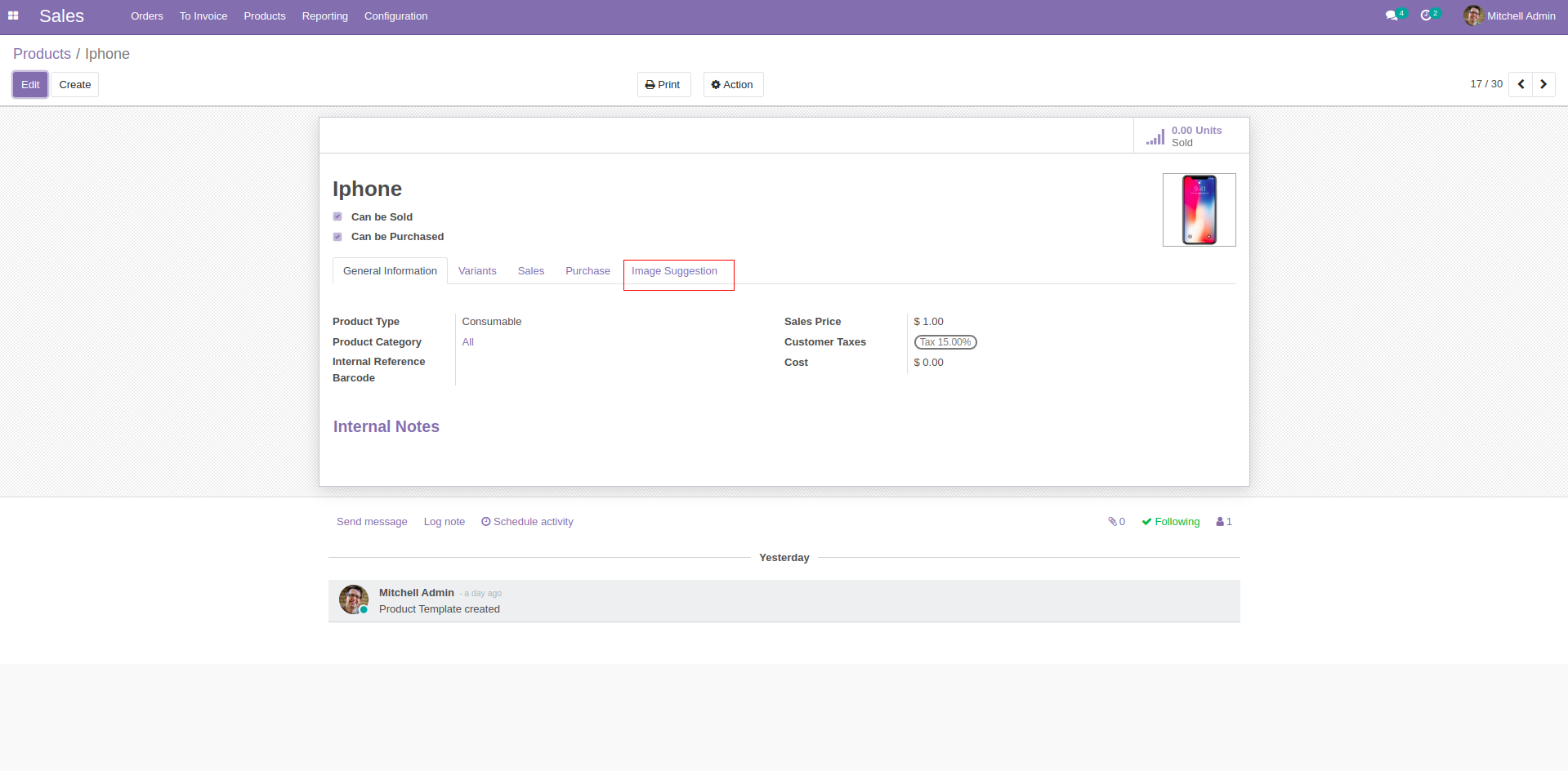
Task: Go to next record arrow
Action: point(1543,84)
